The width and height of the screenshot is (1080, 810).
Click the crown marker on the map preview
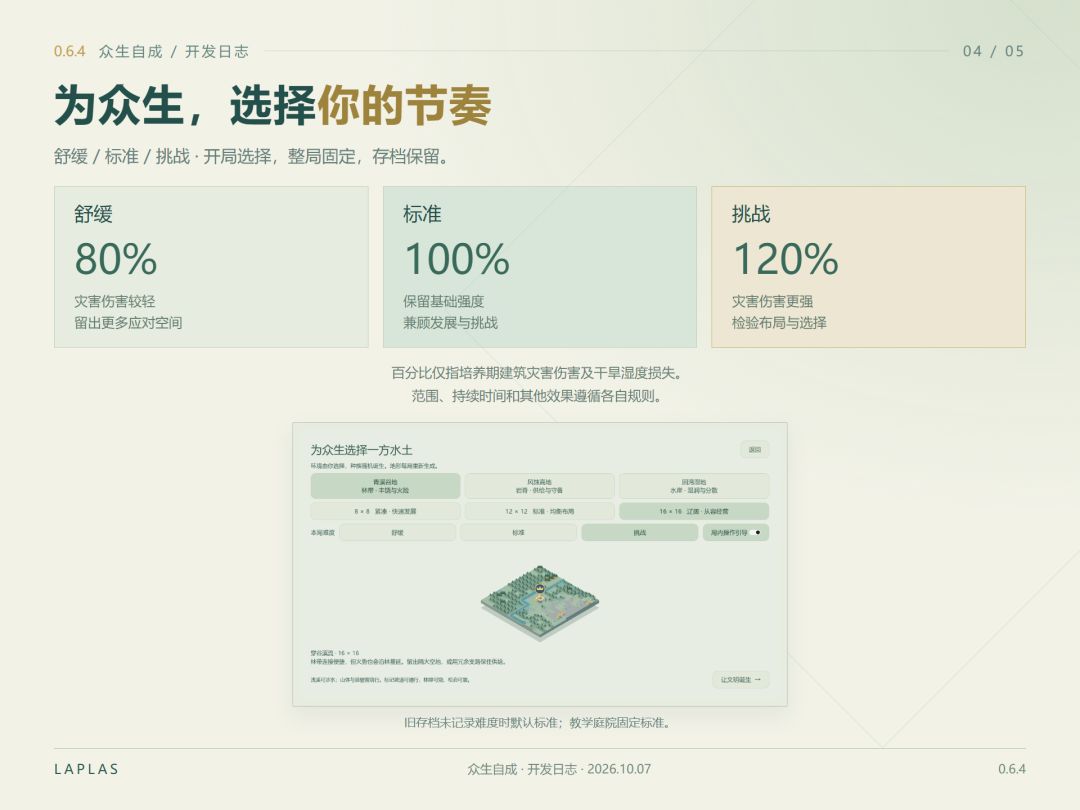click(540, 589)
